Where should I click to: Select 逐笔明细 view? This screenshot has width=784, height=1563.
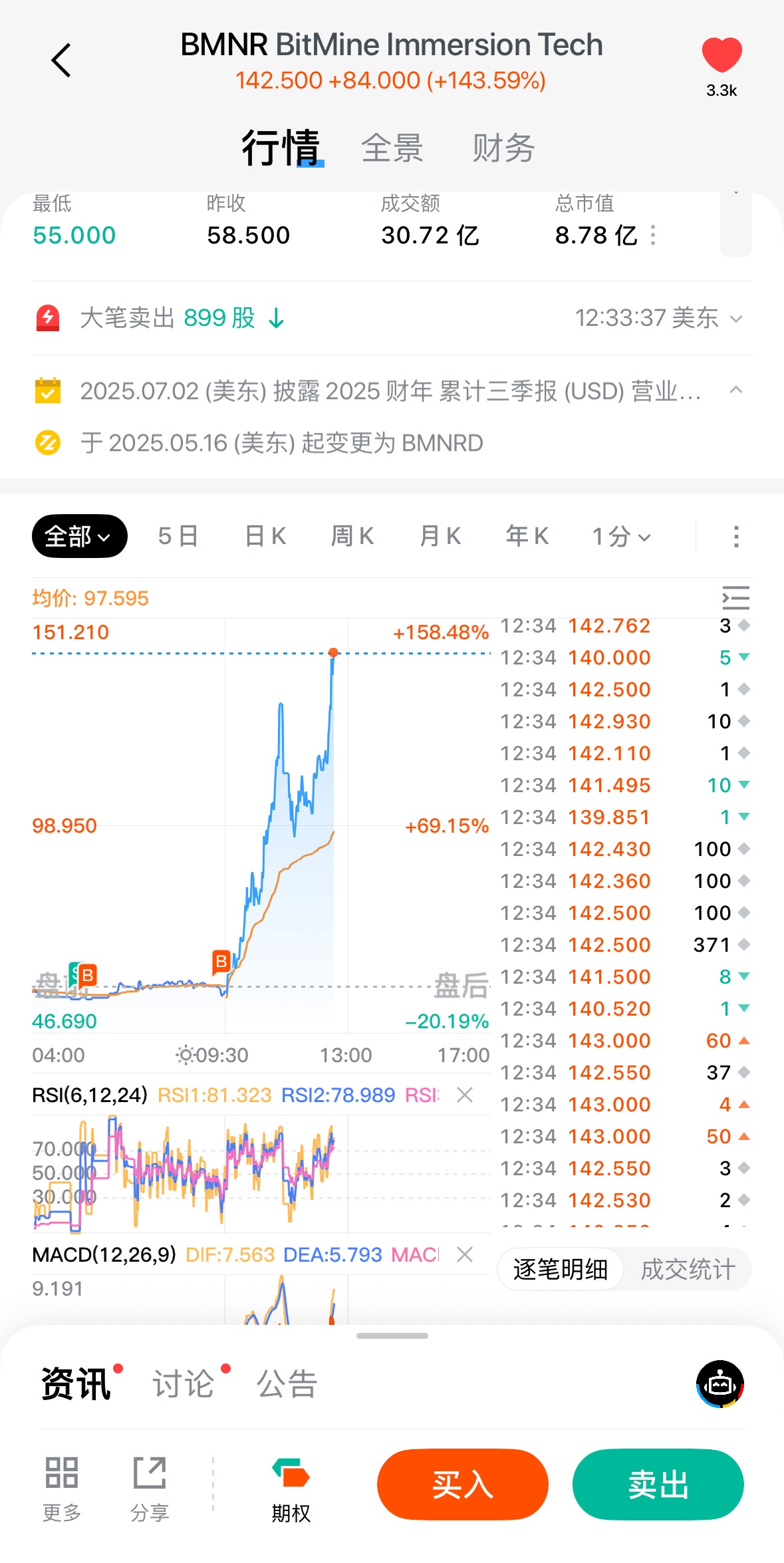pos(561,1270)
